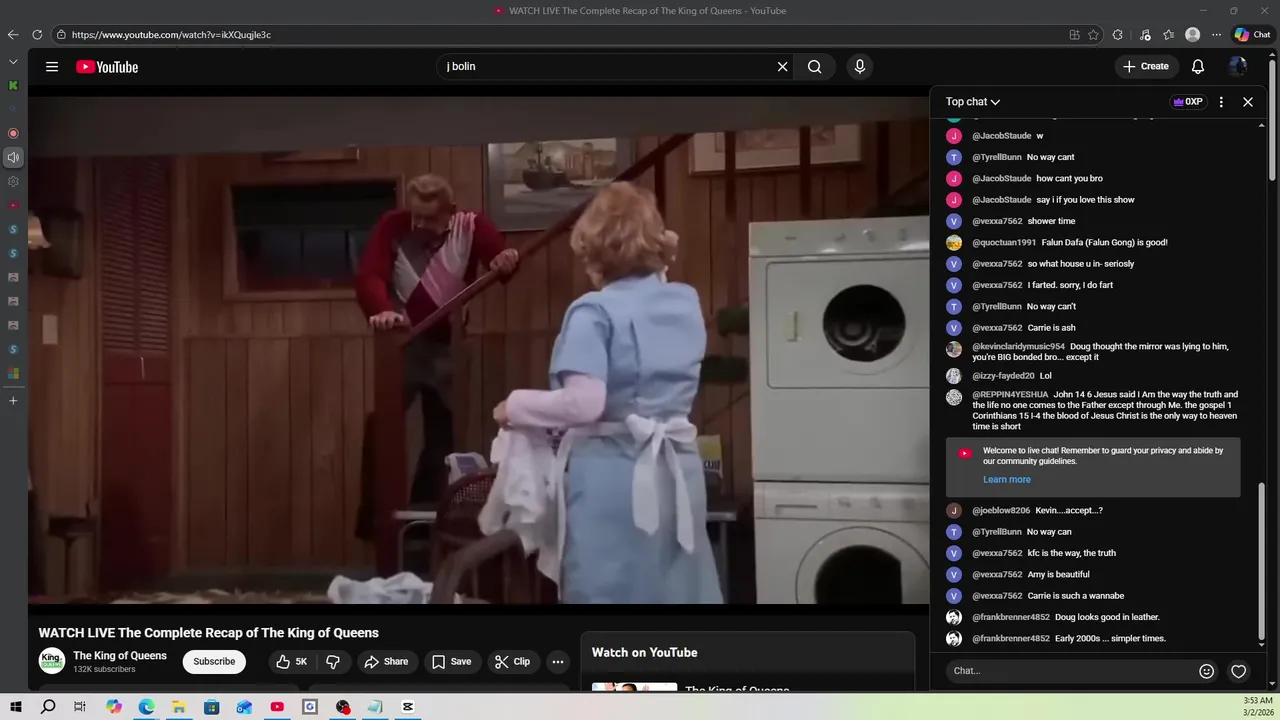Add a new tab with plus
The height and width of the screenshot is (720, 1280).
pos(13,401)
